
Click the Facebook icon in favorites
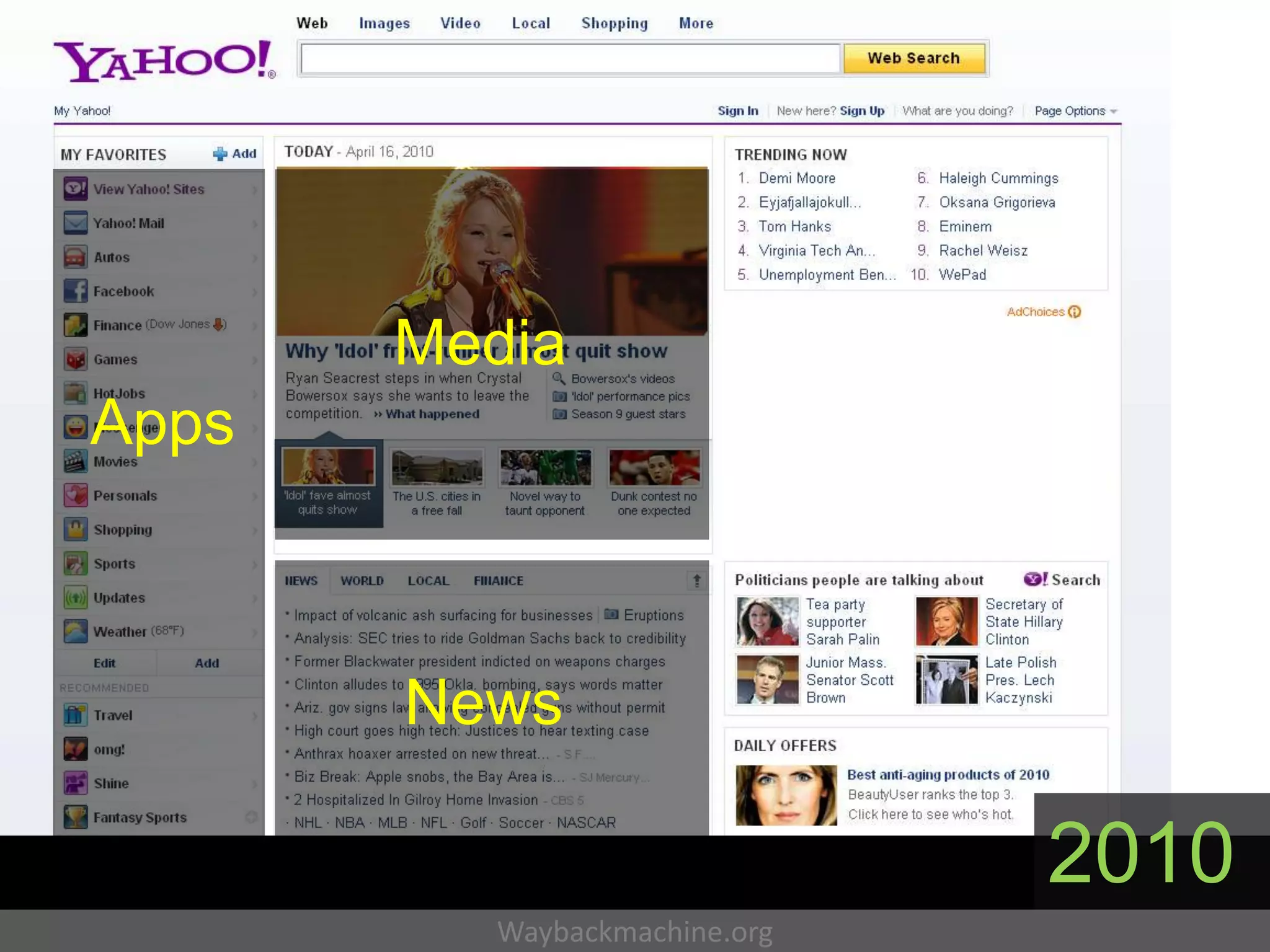(x=76, y=291)
